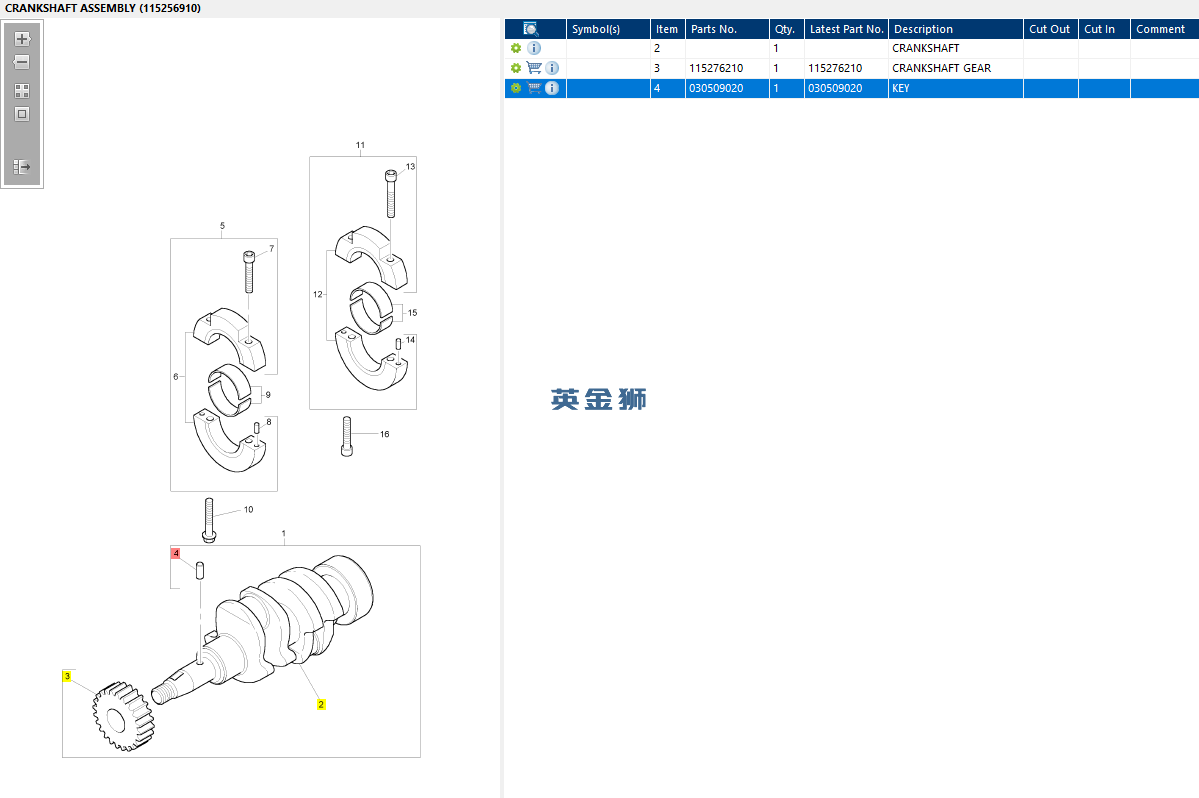Zoom out the diagram with minus icon
The image size is (1199, 798).
[x=22, y=62]
